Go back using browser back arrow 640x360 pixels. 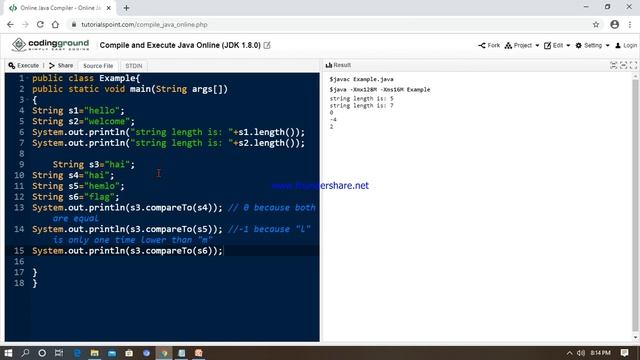tap(10, 24)
